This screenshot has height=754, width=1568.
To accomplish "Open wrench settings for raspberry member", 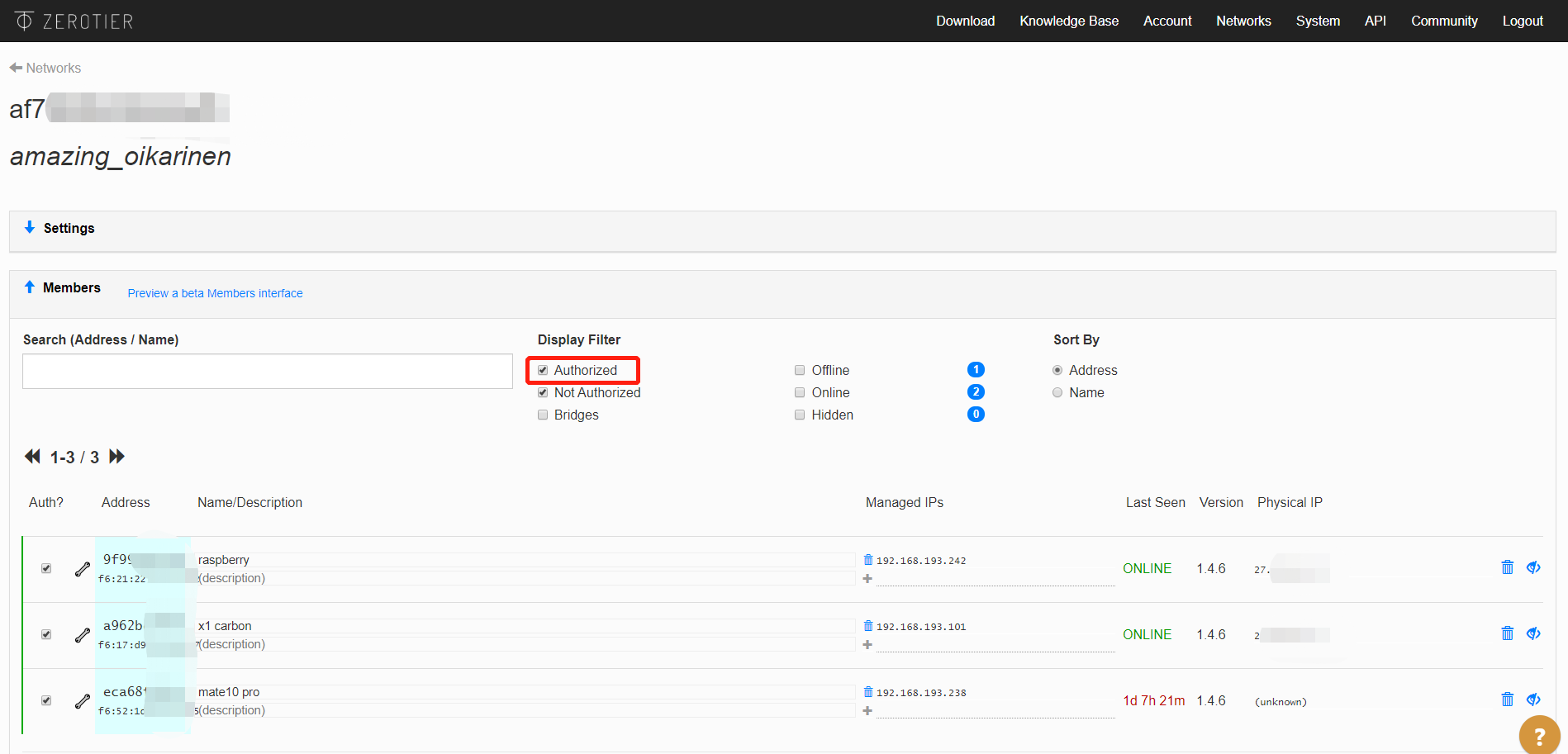I will [x=83, y=569].
